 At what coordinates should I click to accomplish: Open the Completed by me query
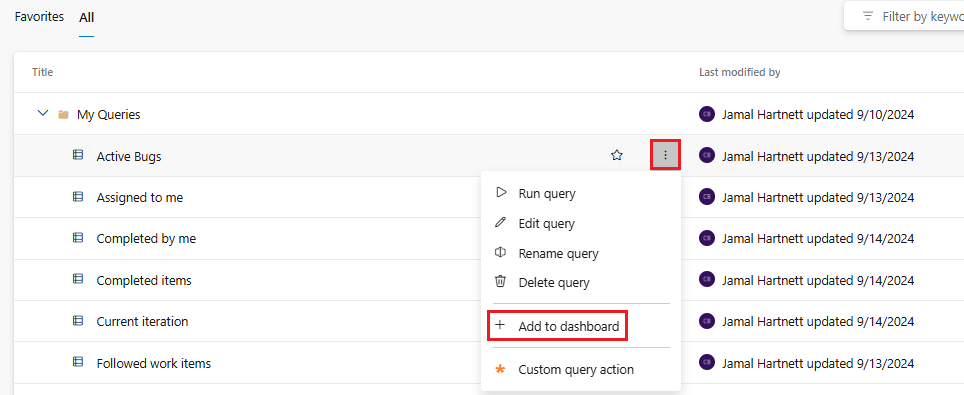[x=146, y=239]
